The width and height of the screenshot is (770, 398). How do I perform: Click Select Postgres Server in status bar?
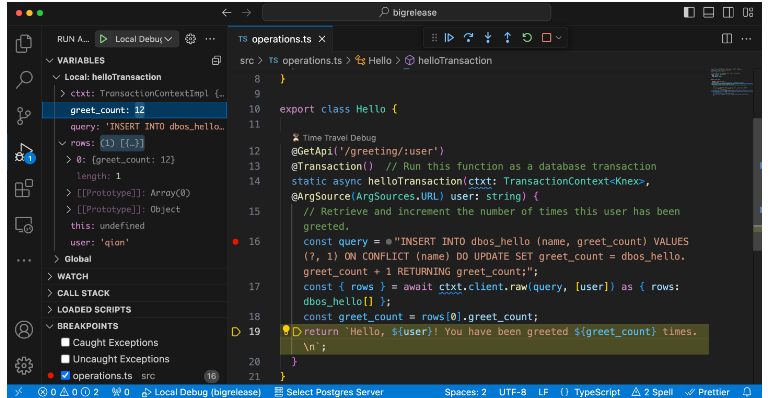coord(329,392)
